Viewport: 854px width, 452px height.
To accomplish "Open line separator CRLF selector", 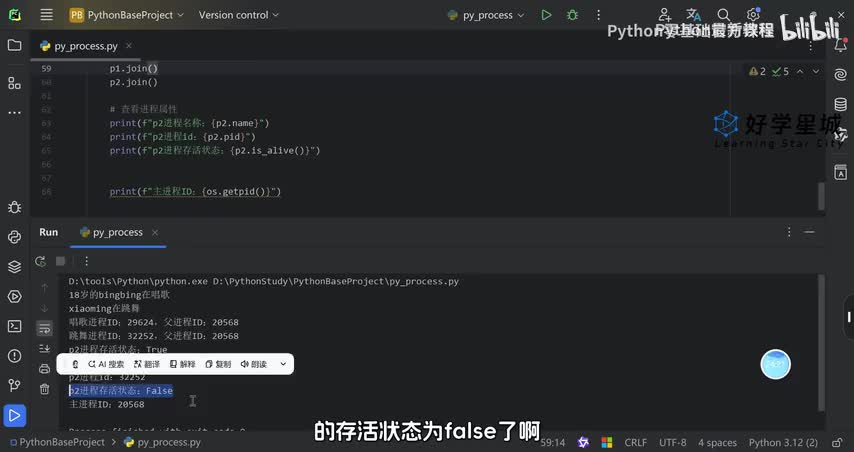I will [636, 442].
